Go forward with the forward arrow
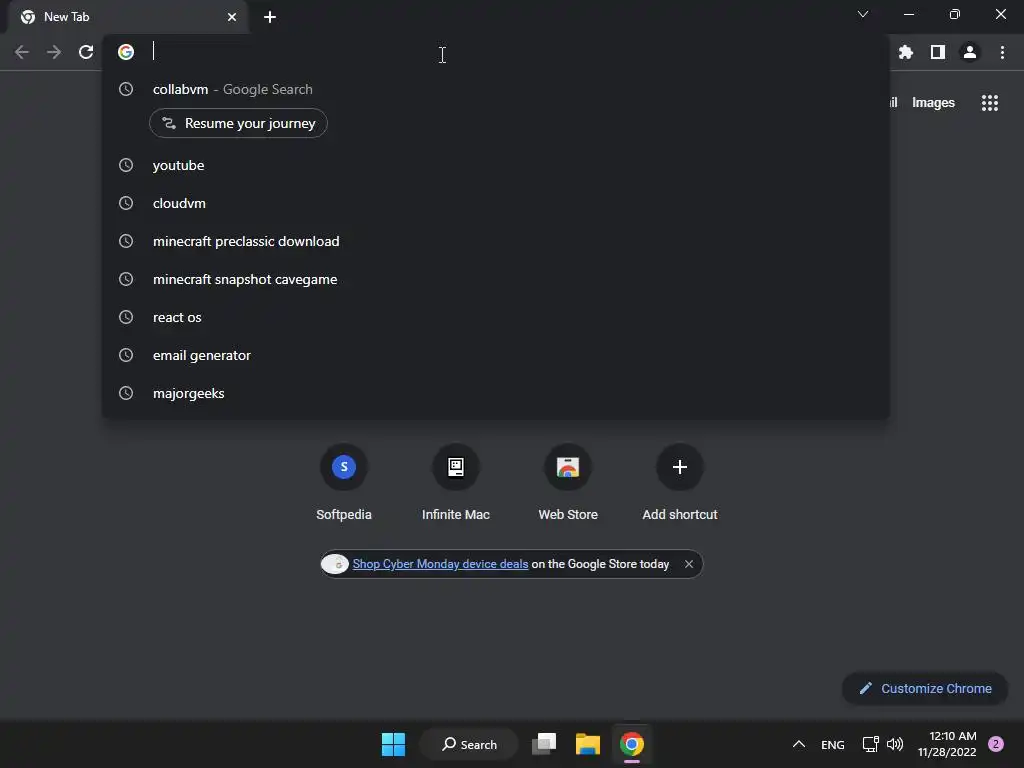1024x768 pixels. [x=54, y=52]
